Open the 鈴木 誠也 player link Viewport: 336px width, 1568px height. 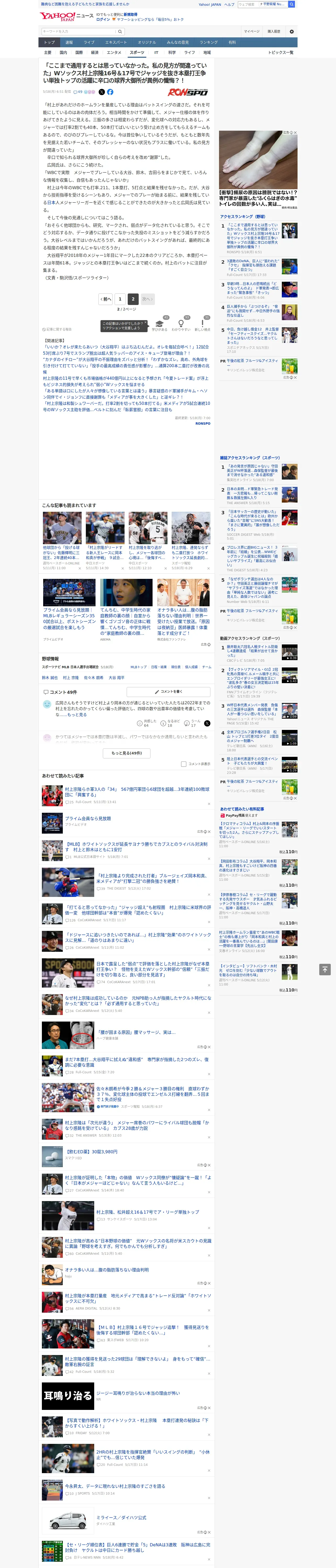(x=50, y=677)
